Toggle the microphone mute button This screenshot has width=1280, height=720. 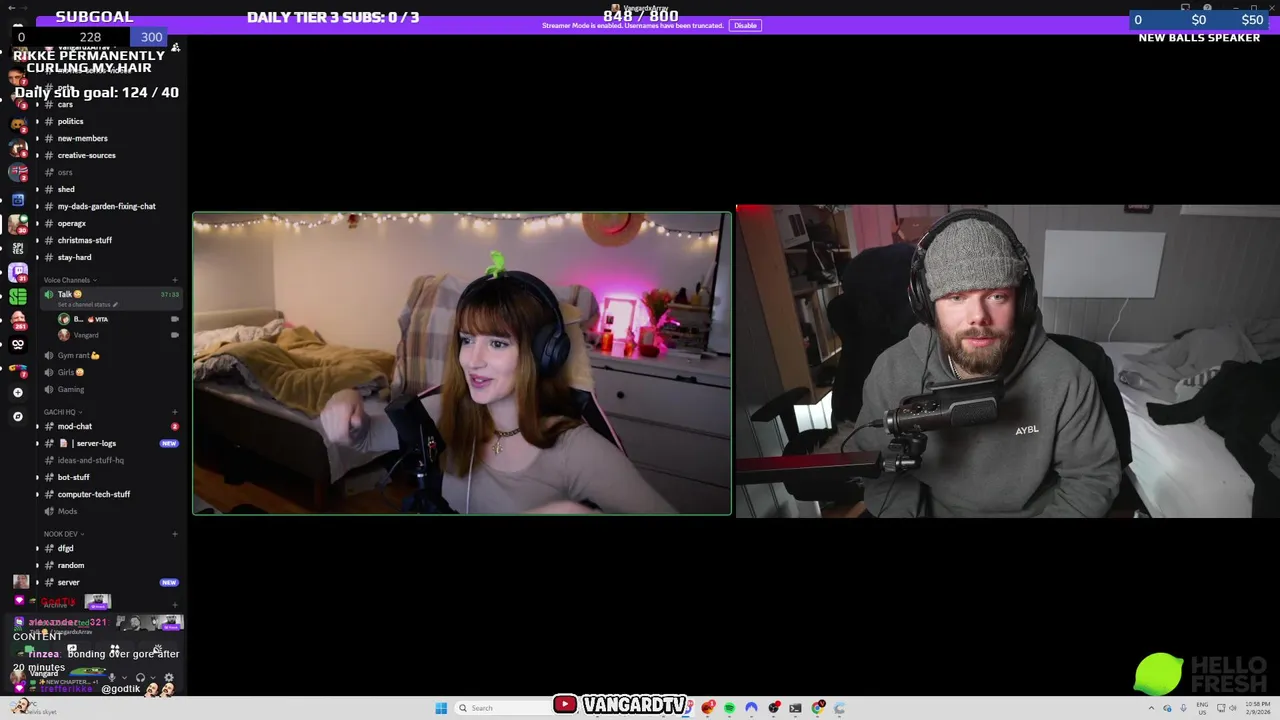point(112,677)
